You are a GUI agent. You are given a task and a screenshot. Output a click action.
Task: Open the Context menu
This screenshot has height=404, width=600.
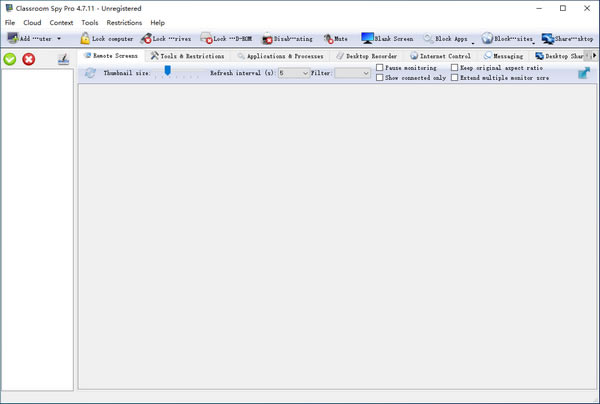61,23
